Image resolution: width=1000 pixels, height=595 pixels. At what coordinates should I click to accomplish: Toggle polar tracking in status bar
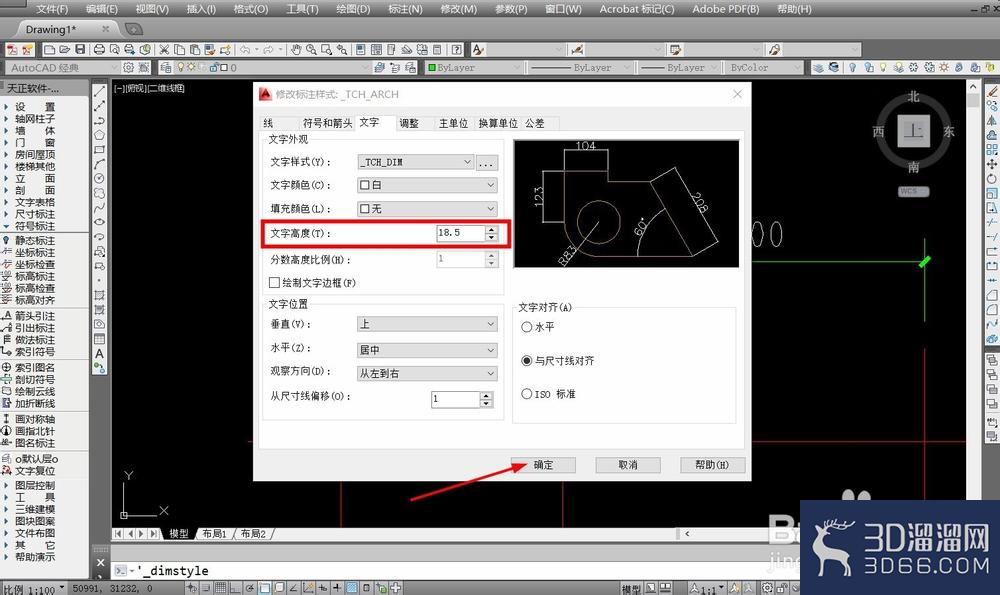tap(249, 587)
